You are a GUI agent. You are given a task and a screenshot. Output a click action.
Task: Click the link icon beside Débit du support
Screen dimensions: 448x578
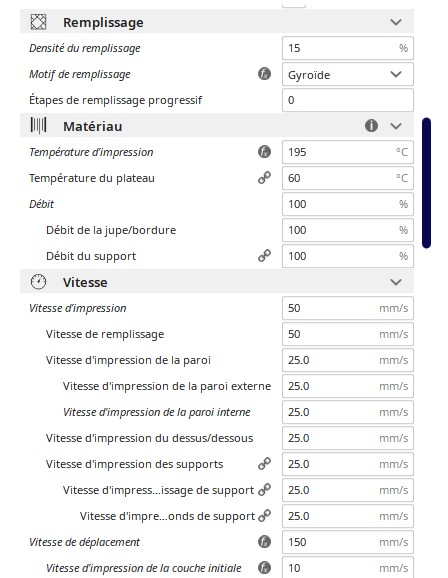(264, 256)
